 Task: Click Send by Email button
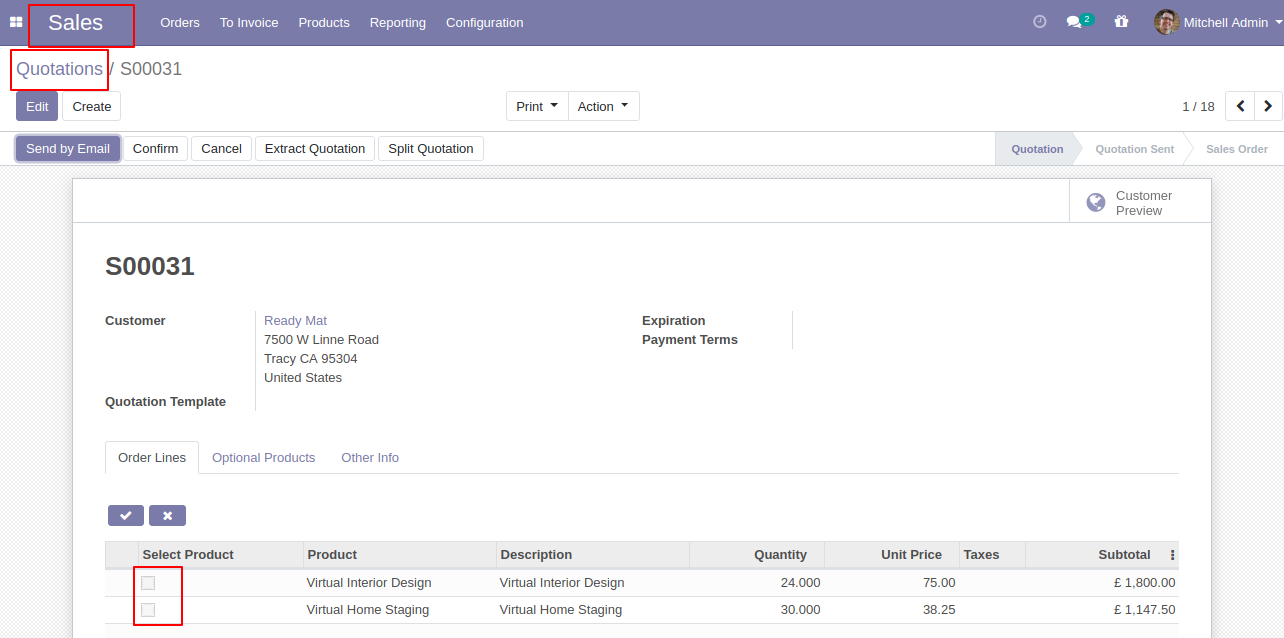point(68,149)
